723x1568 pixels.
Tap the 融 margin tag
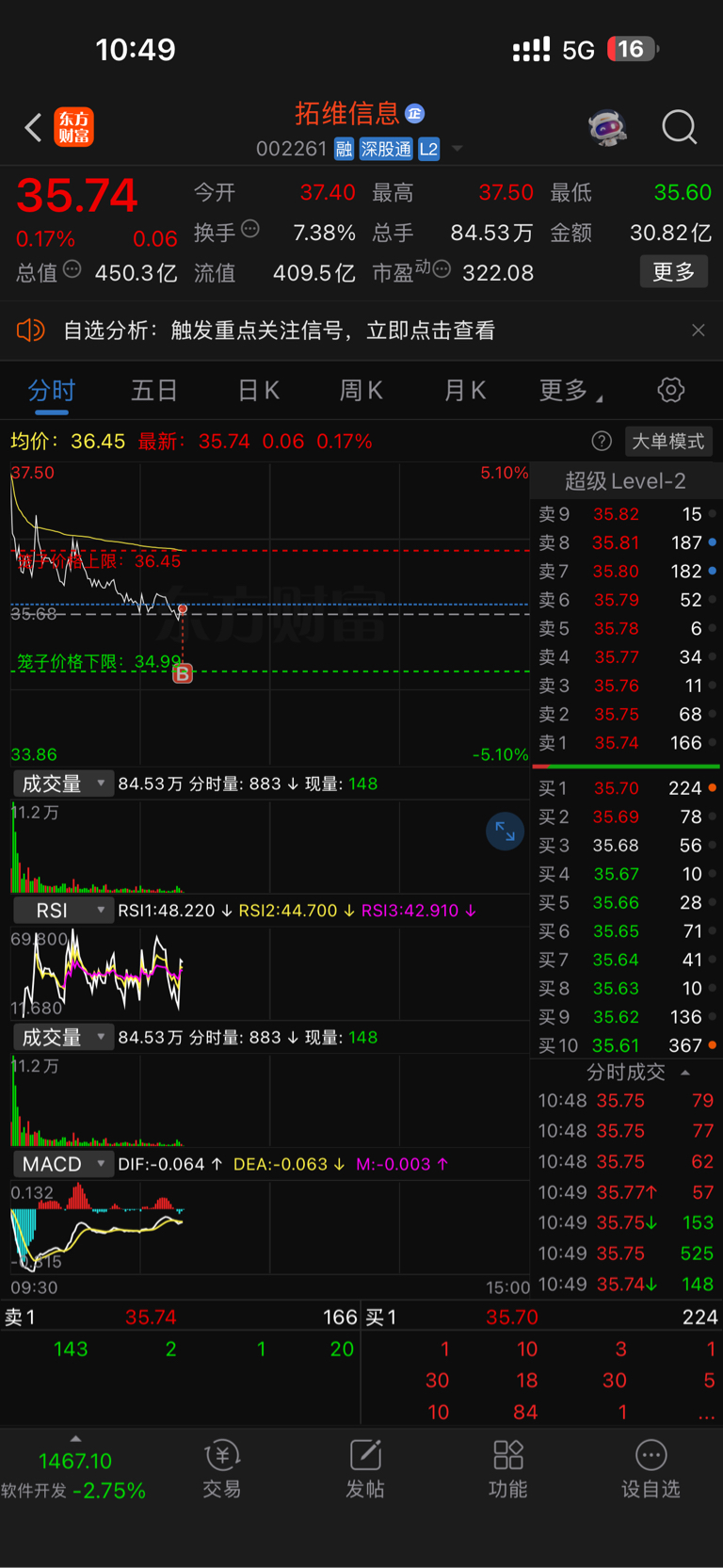pos(344,149)
